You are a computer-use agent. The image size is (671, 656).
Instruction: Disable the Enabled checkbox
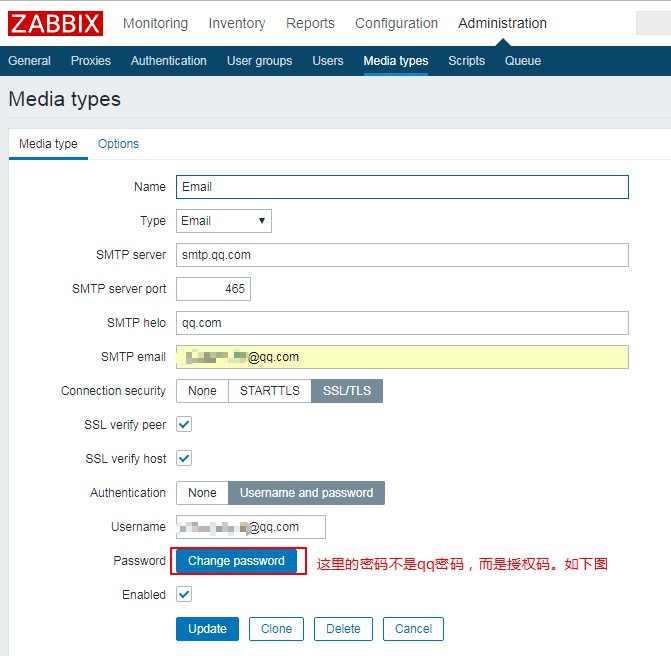(x=184, y=595)
